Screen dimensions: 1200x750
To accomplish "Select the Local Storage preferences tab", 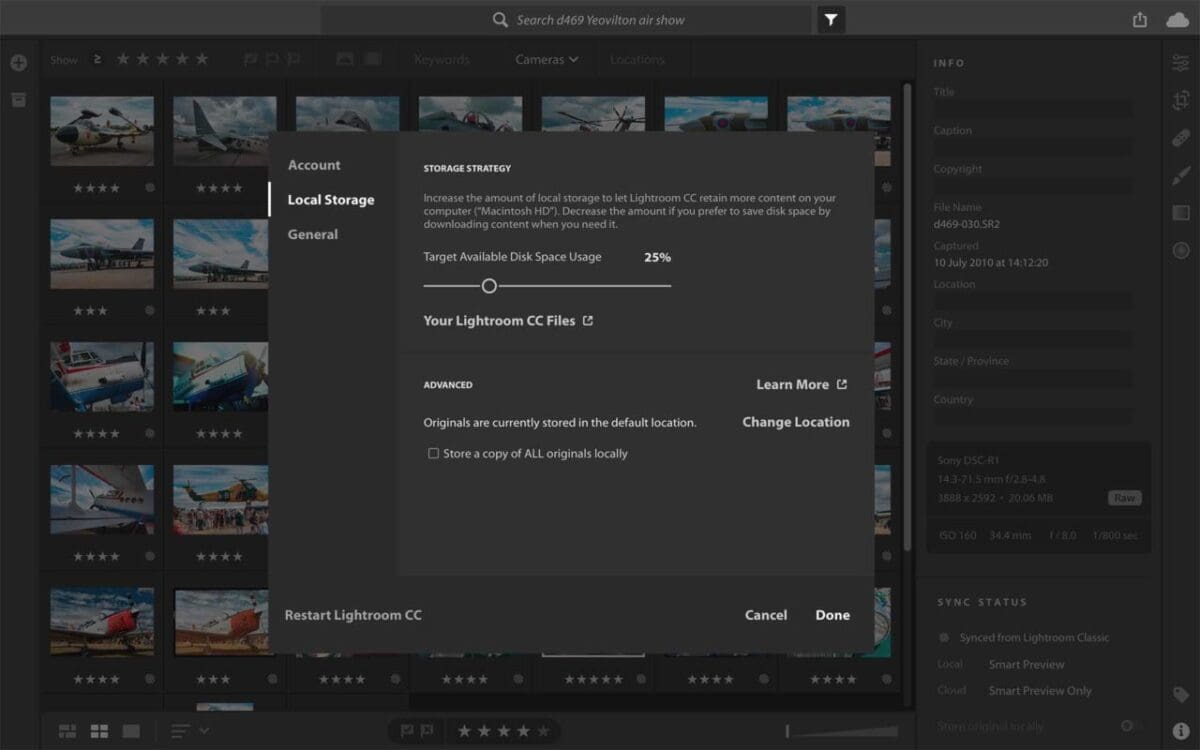I will pyautogui.click(x=331, y=200).
